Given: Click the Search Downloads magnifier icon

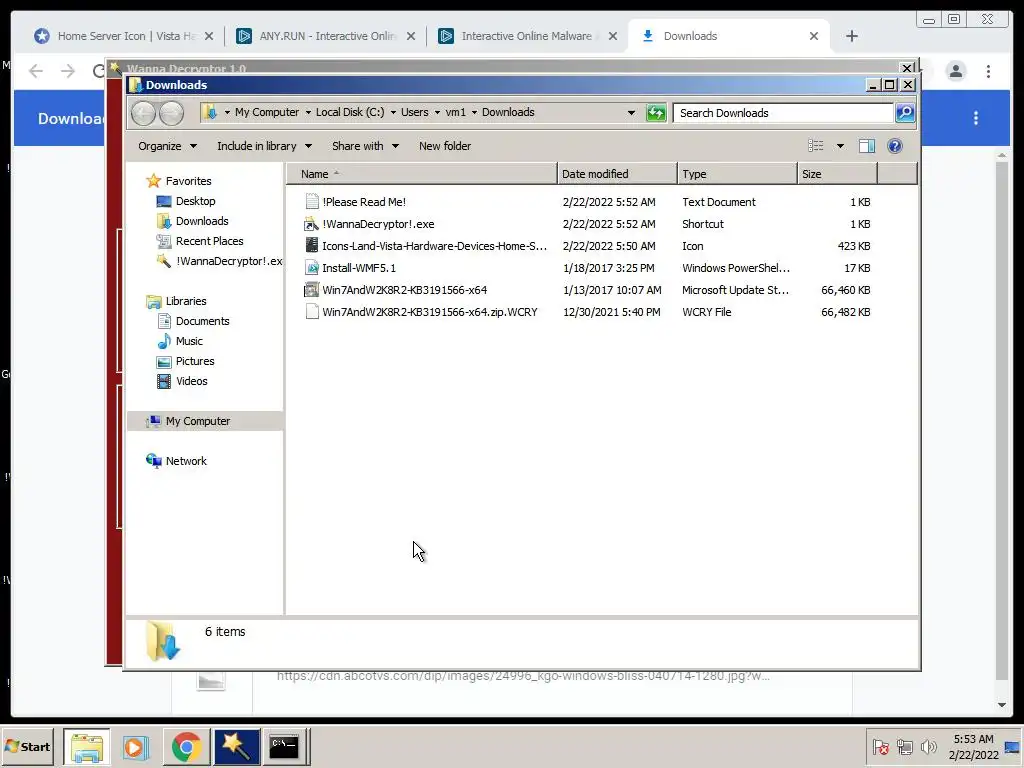Looking at the screenshot, I should click(x=905, y=113).
